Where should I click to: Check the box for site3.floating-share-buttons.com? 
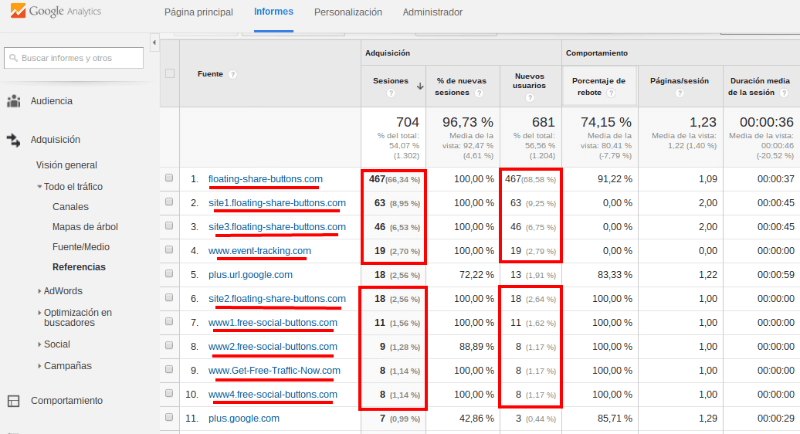pos(169,226)
